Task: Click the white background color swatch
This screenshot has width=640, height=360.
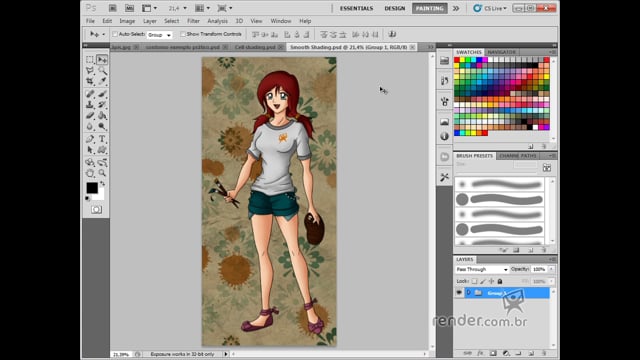Action: (100, 196)
